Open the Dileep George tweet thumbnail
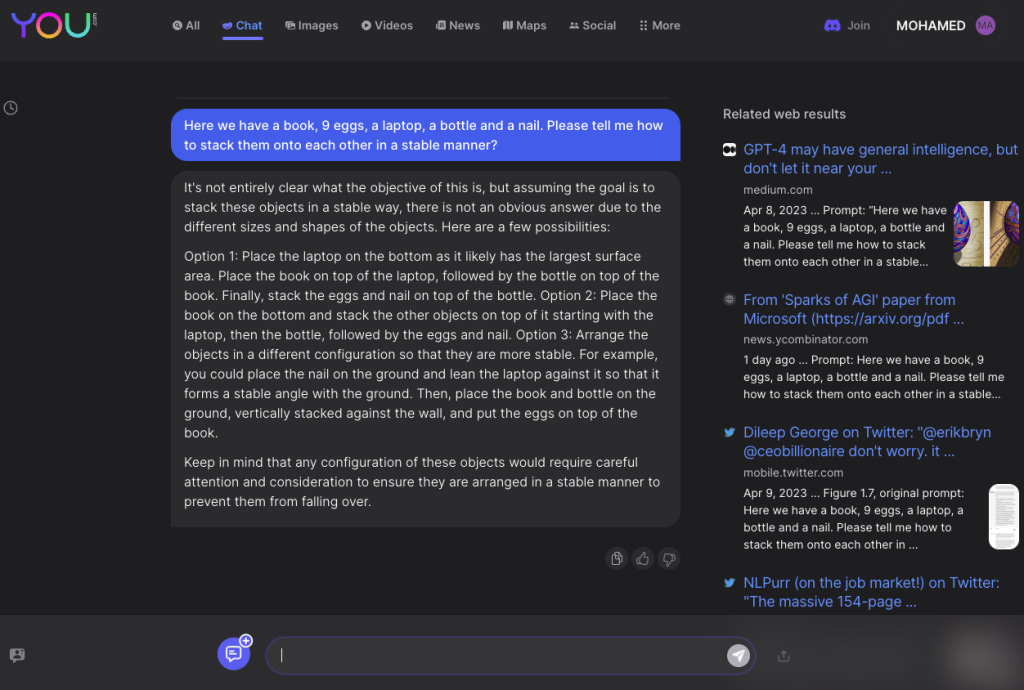The height and width of the screenshot is (690, 1024). click(1004, 516)
